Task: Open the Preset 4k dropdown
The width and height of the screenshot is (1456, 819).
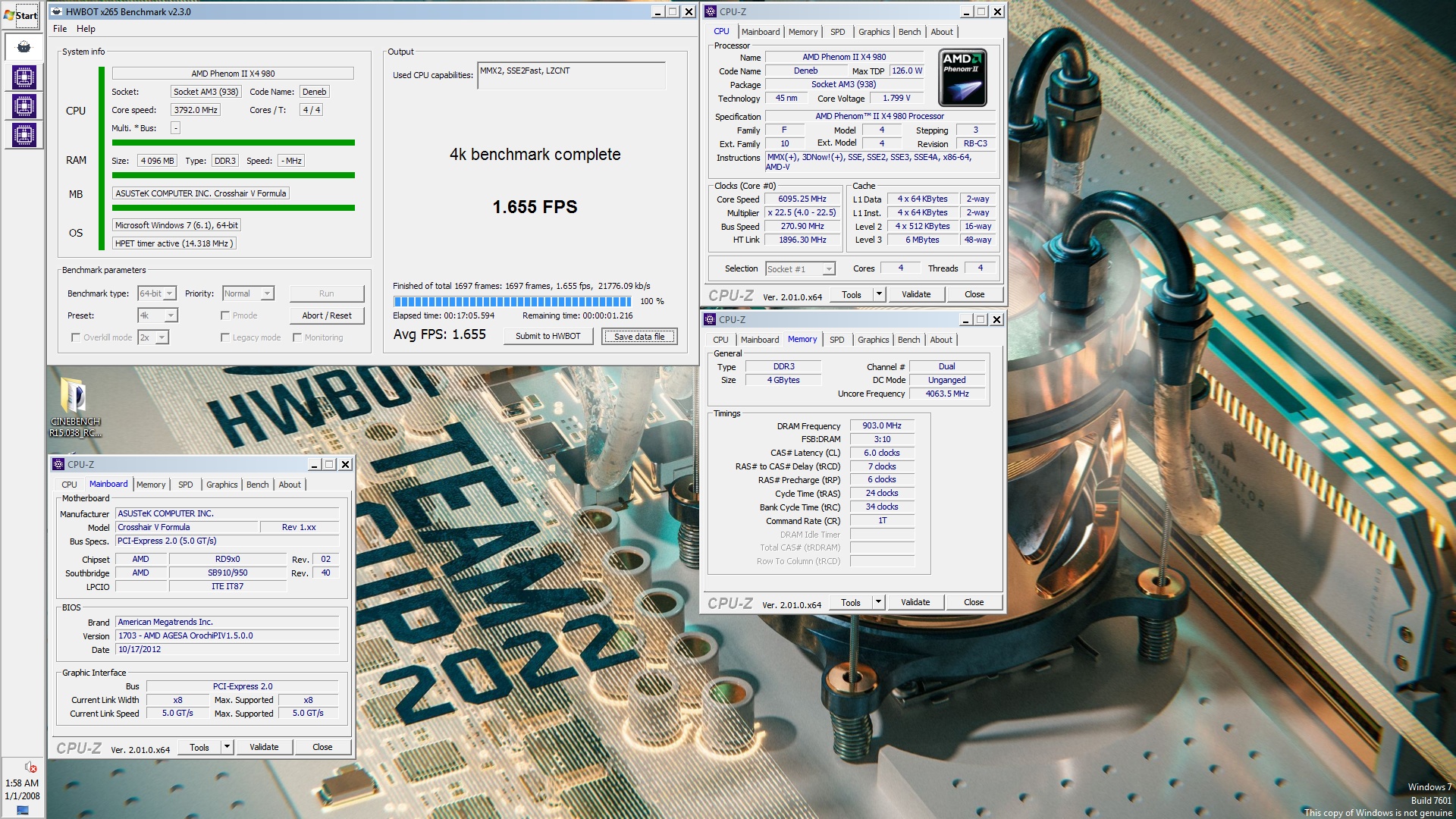Action: 157,315
